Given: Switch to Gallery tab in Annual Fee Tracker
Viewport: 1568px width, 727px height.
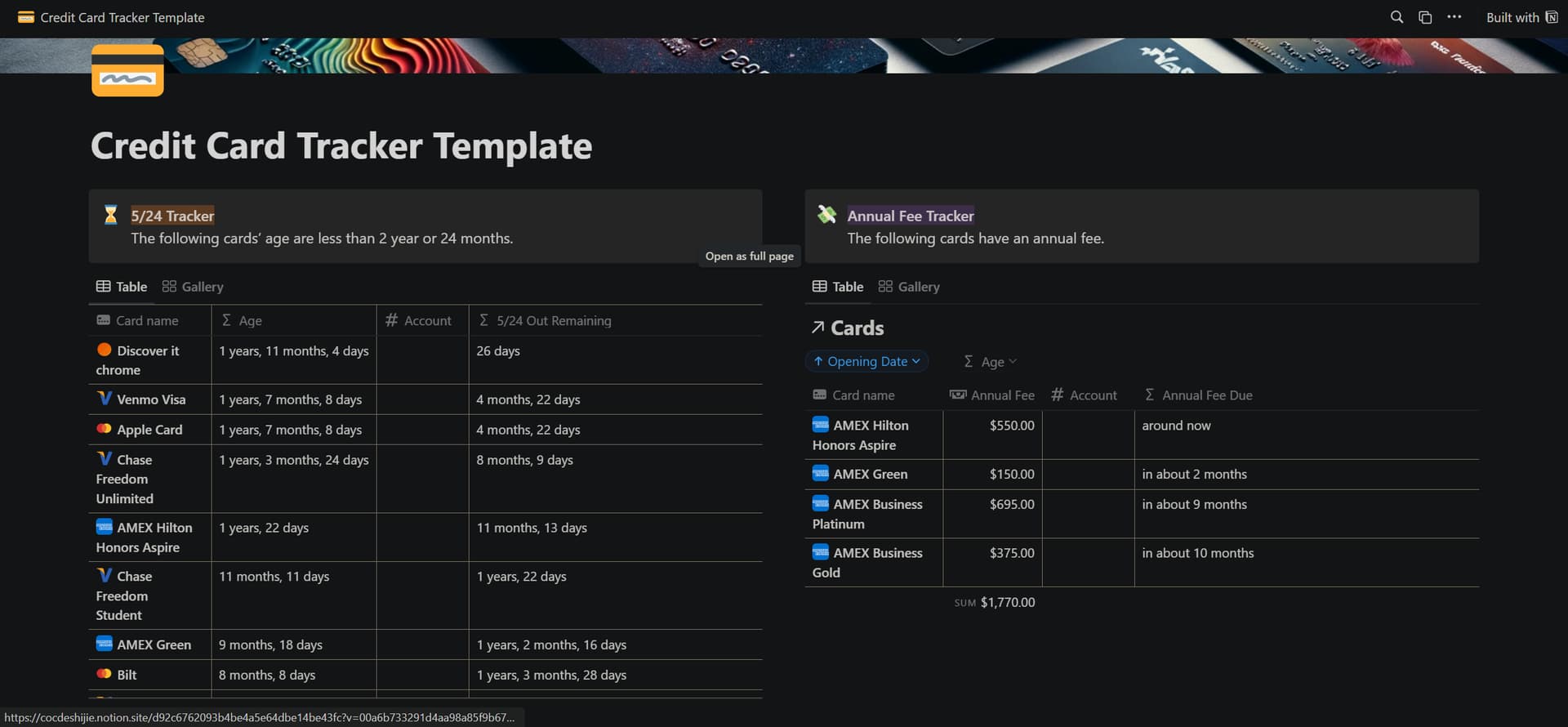Looking at the screenshot, I should pyautogui.click(x=909, y=287).
